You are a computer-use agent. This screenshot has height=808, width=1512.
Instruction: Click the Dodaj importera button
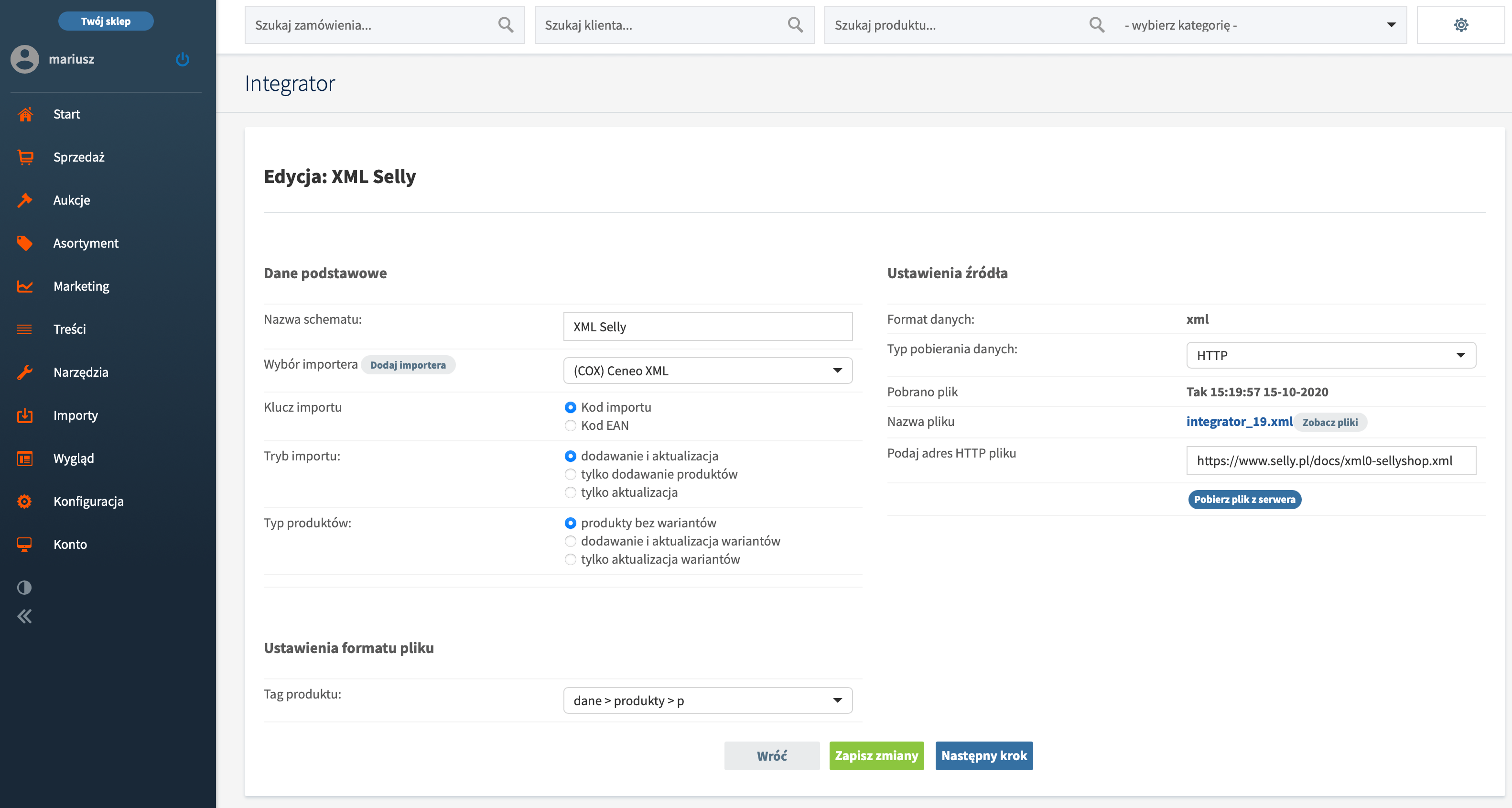click(x=408, y=365)
